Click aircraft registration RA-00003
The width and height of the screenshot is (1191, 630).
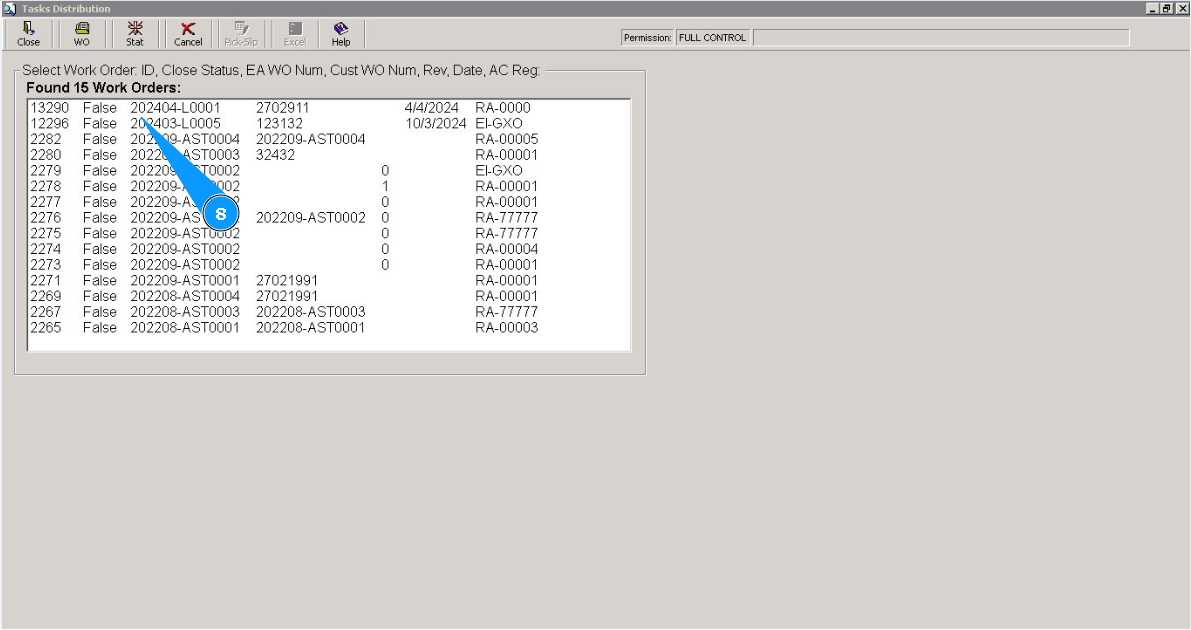click(507, 328)
